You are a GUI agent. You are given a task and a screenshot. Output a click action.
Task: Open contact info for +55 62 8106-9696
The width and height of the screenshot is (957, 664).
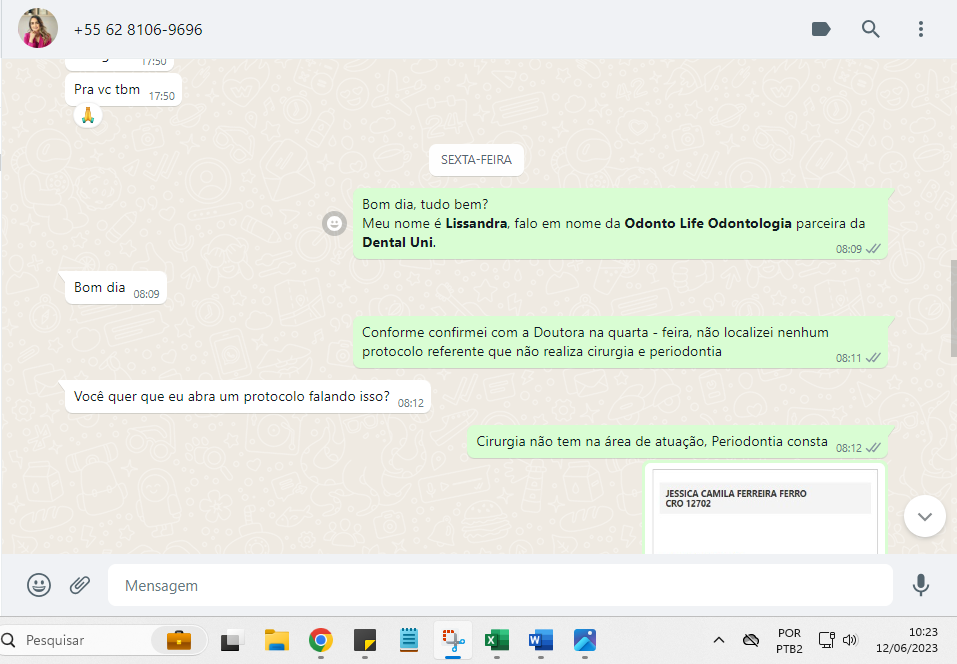click(x=138, y=30)
